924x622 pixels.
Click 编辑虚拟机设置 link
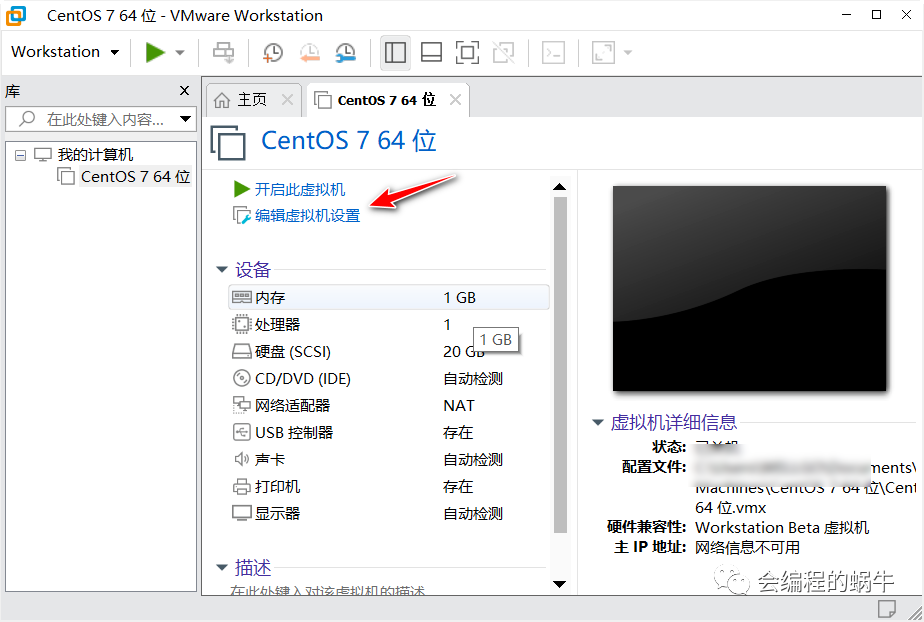point(307,216)
